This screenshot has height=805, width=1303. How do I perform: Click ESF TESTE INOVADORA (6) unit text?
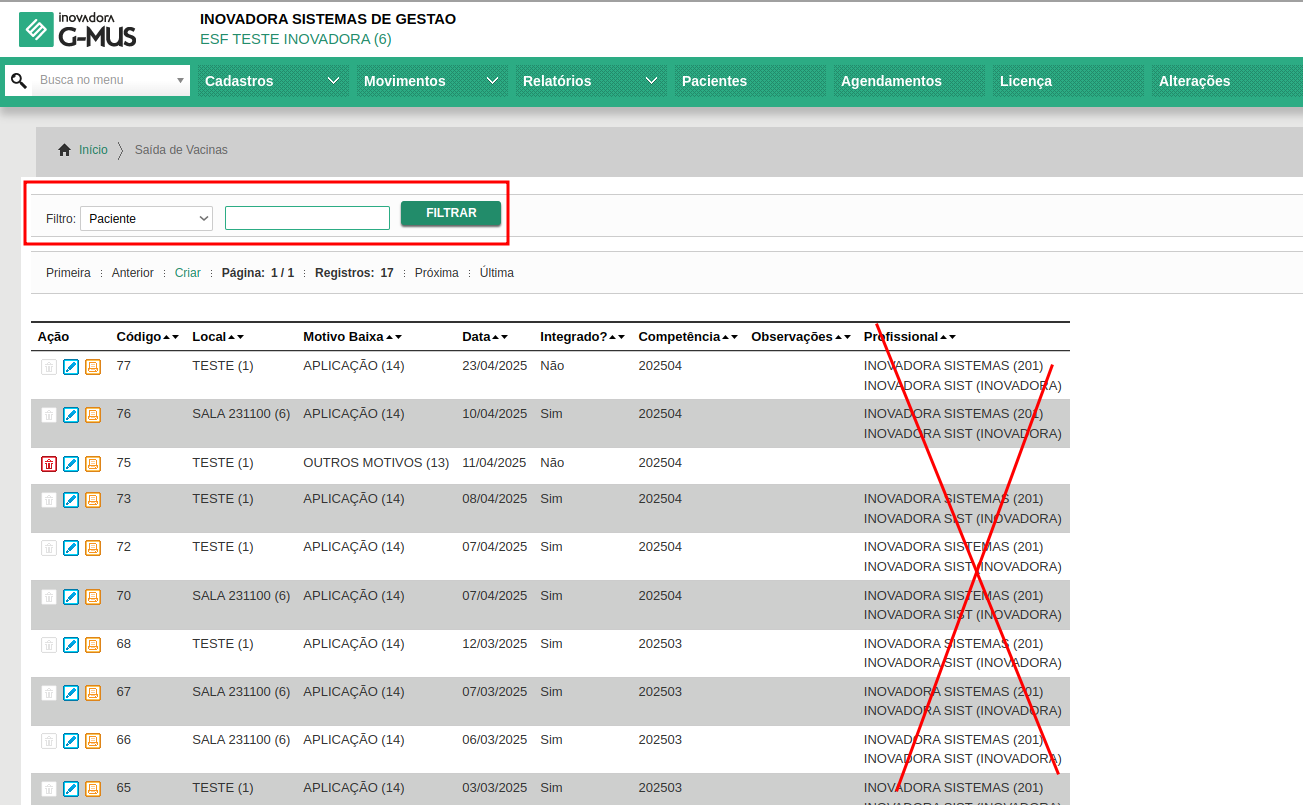(x=296, y=39)
